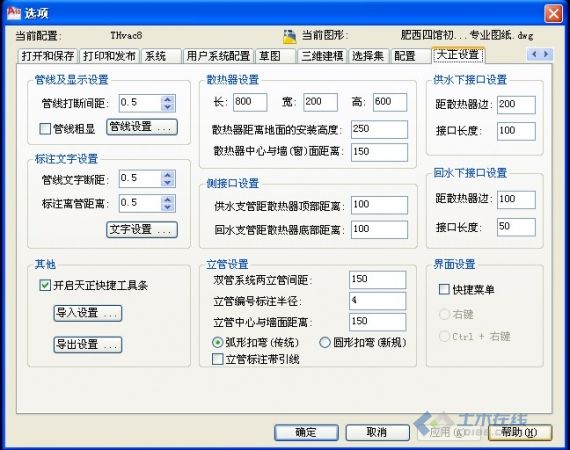
Task: Edit 回水下接口 接口长度 field (50)
Action: point(516,227)
